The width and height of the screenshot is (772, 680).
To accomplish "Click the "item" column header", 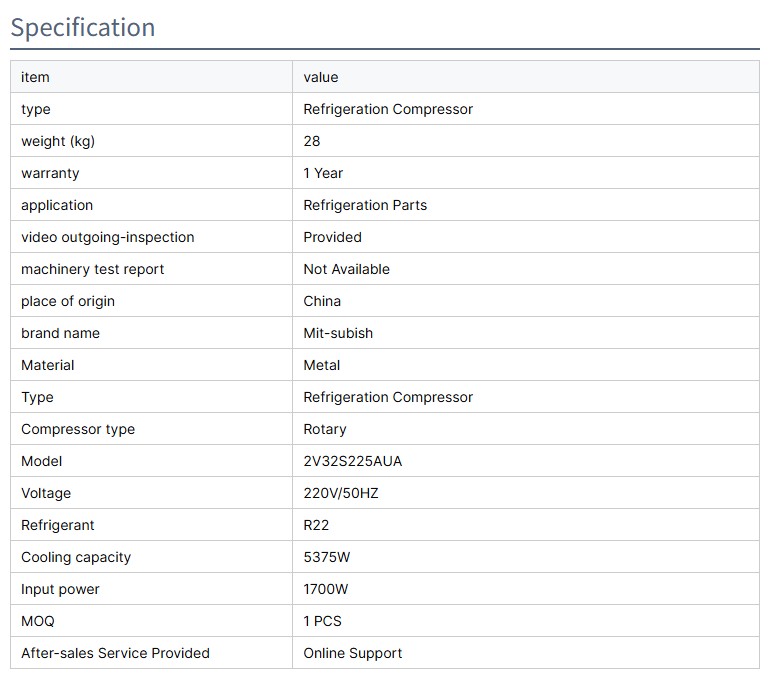I will 35,77.
